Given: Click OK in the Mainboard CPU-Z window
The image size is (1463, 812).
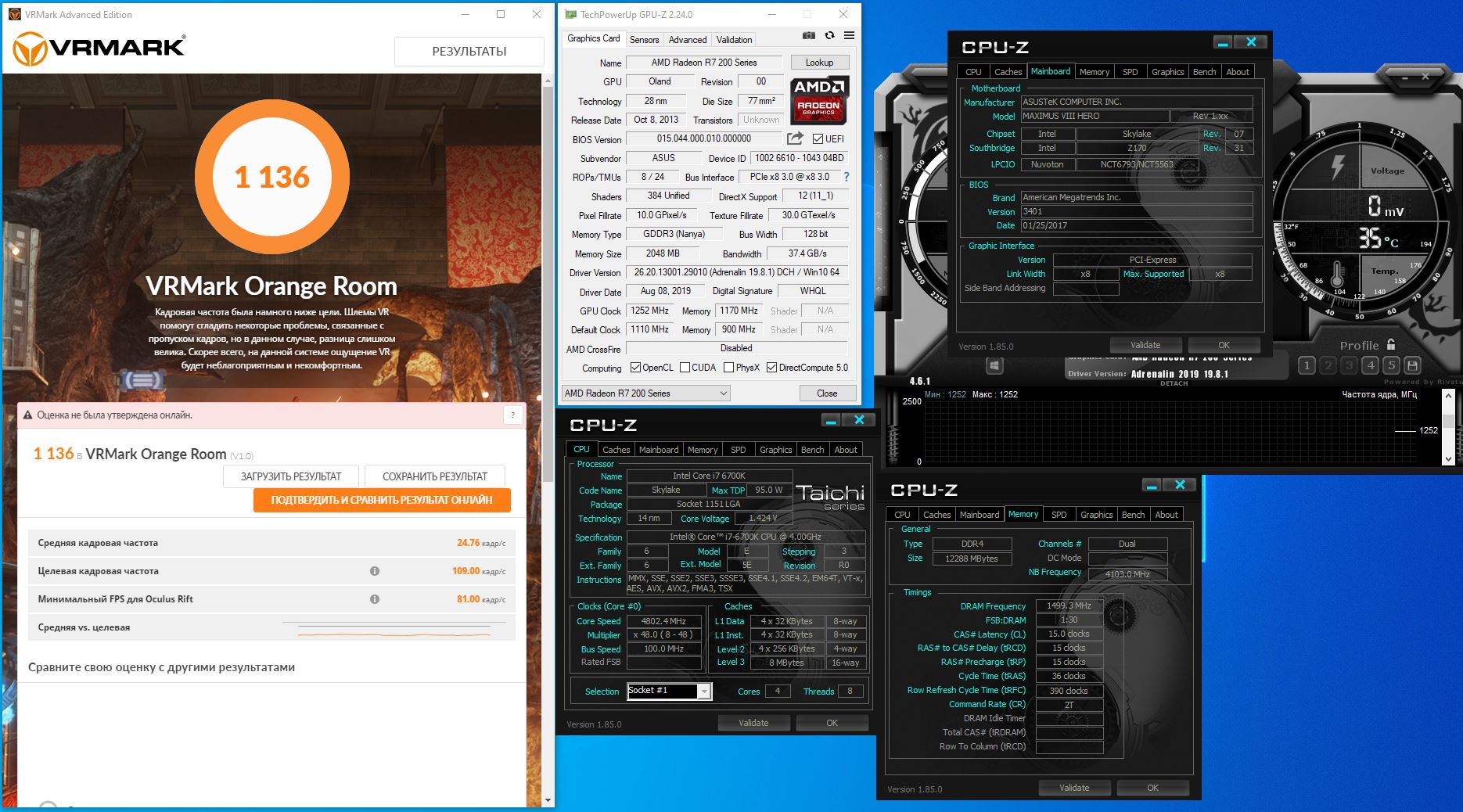Looking at the screenshot, I should click(1224, 345).
